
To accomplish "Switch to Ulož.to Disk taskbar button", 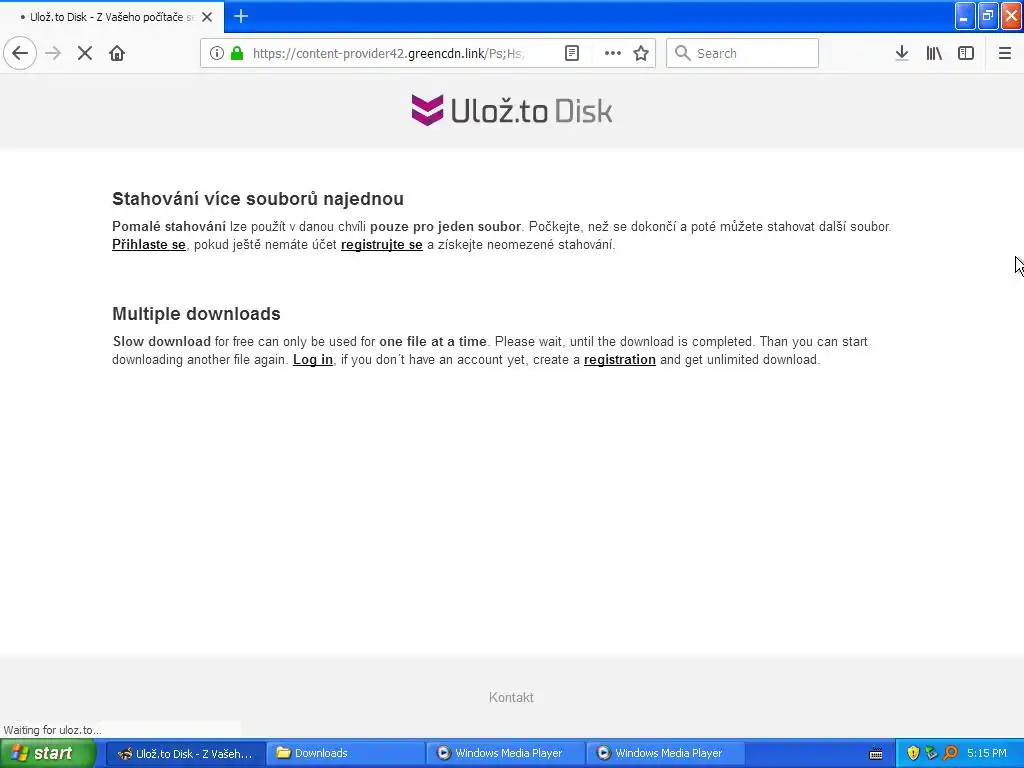I will (x=184, y=753).
